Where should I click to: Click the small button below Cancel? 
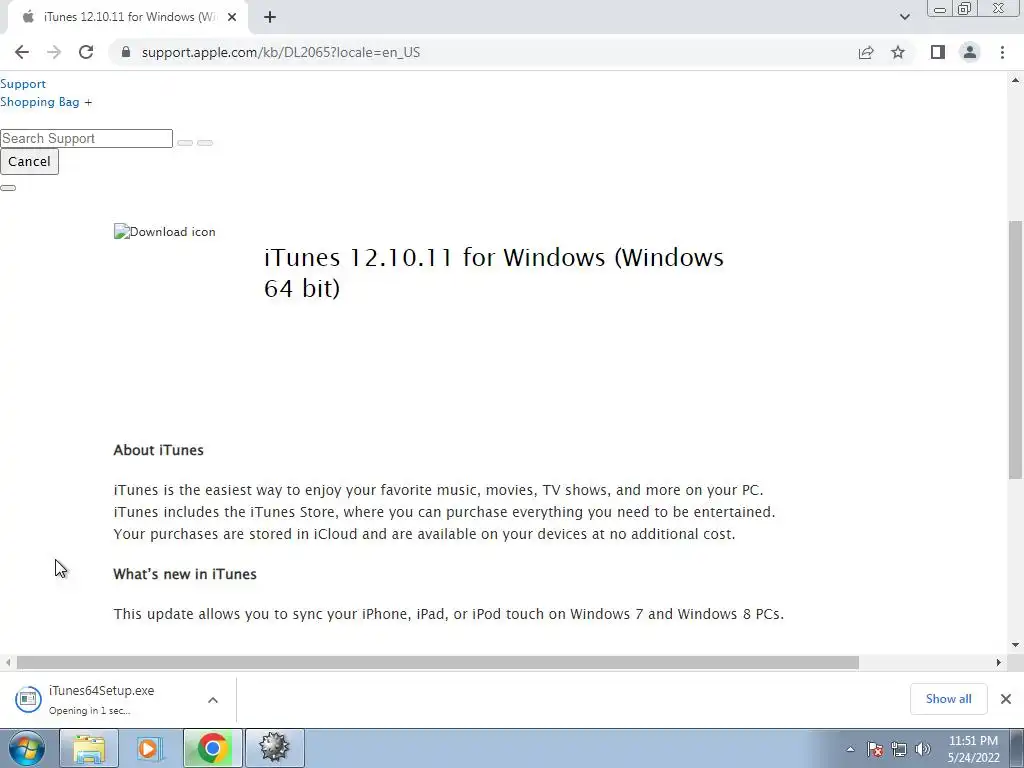(8, 188)
